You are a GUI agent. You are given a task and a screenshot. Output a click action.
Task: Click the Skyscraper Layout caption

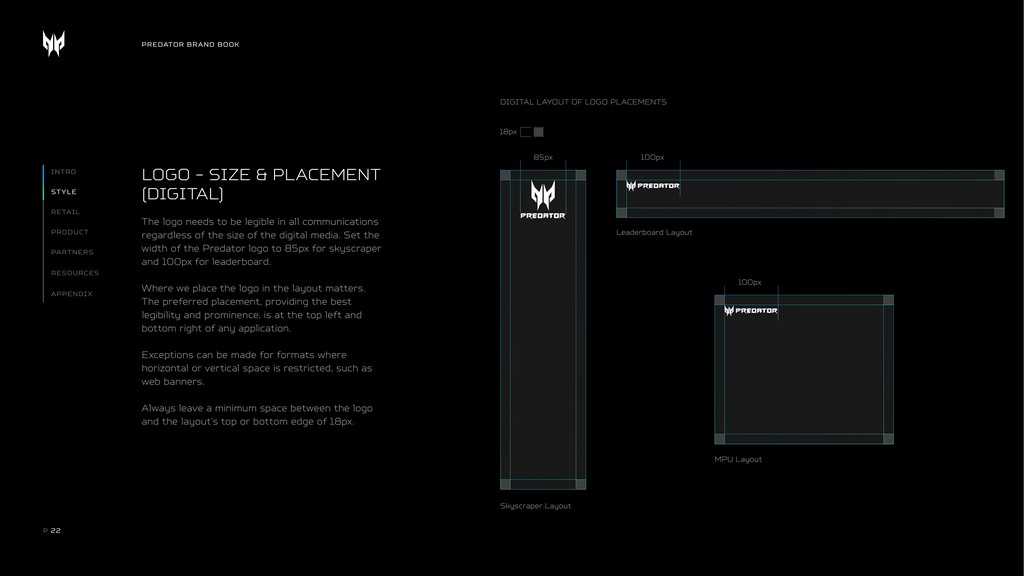pos(535,506)
